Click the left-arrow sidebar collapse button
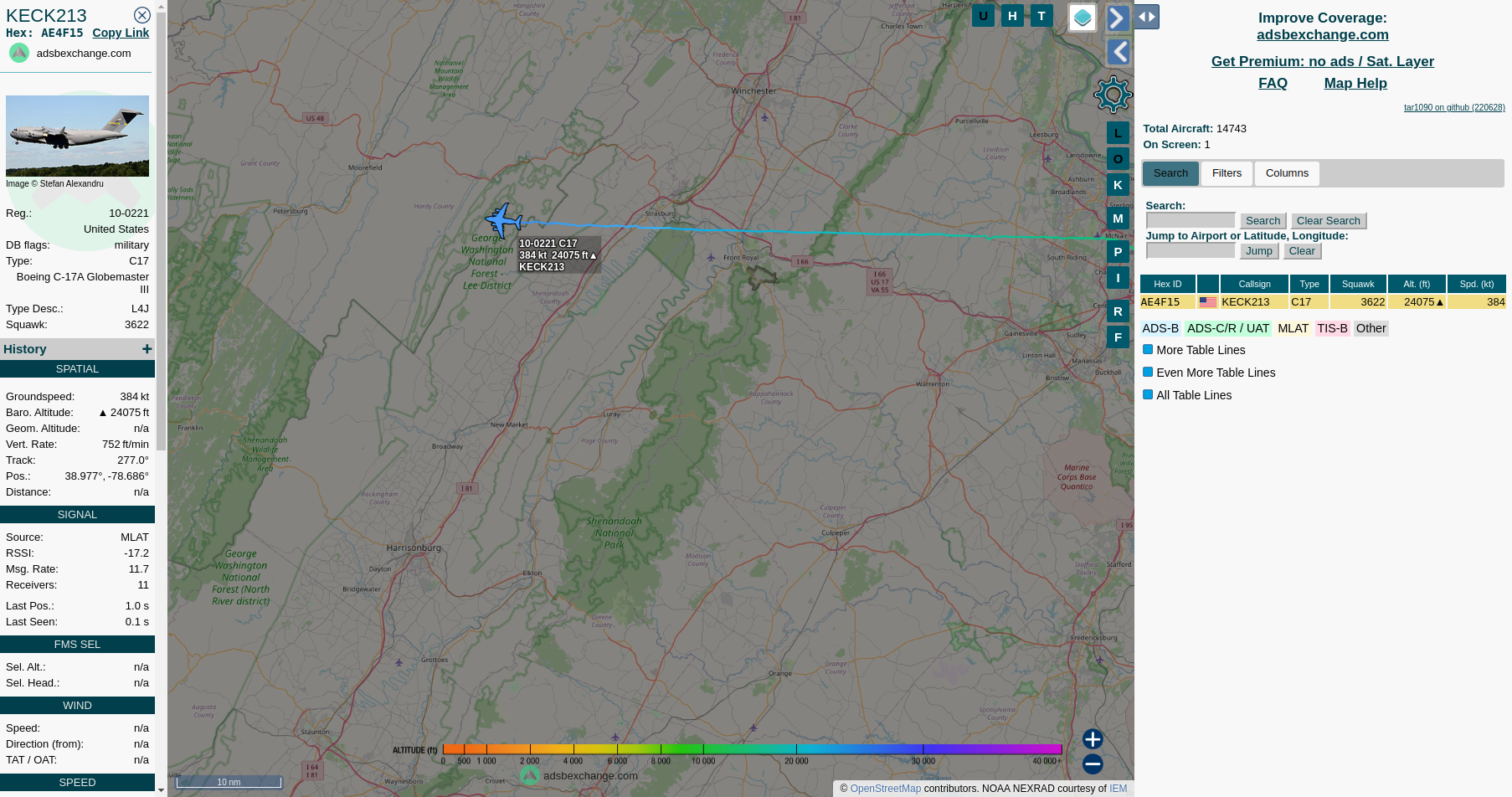Viewport: 1512px width, 797px height. point(1119,52)
